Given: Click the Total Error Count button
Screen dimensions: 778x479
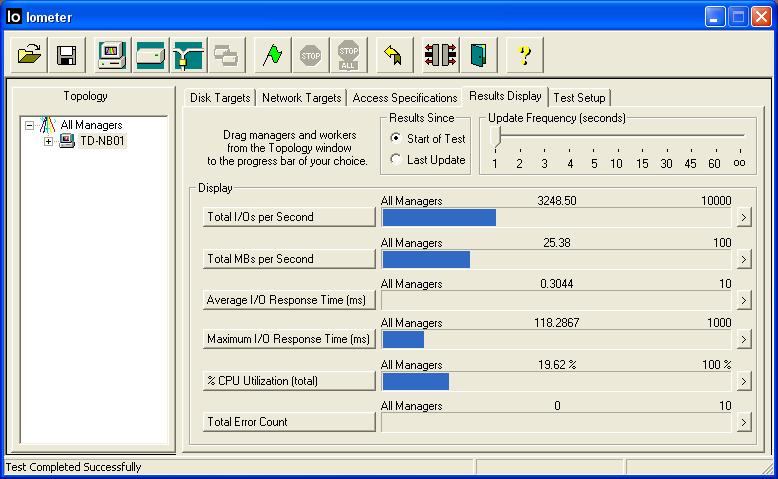Looking at the screenshot, I should (x=289, y=422).
